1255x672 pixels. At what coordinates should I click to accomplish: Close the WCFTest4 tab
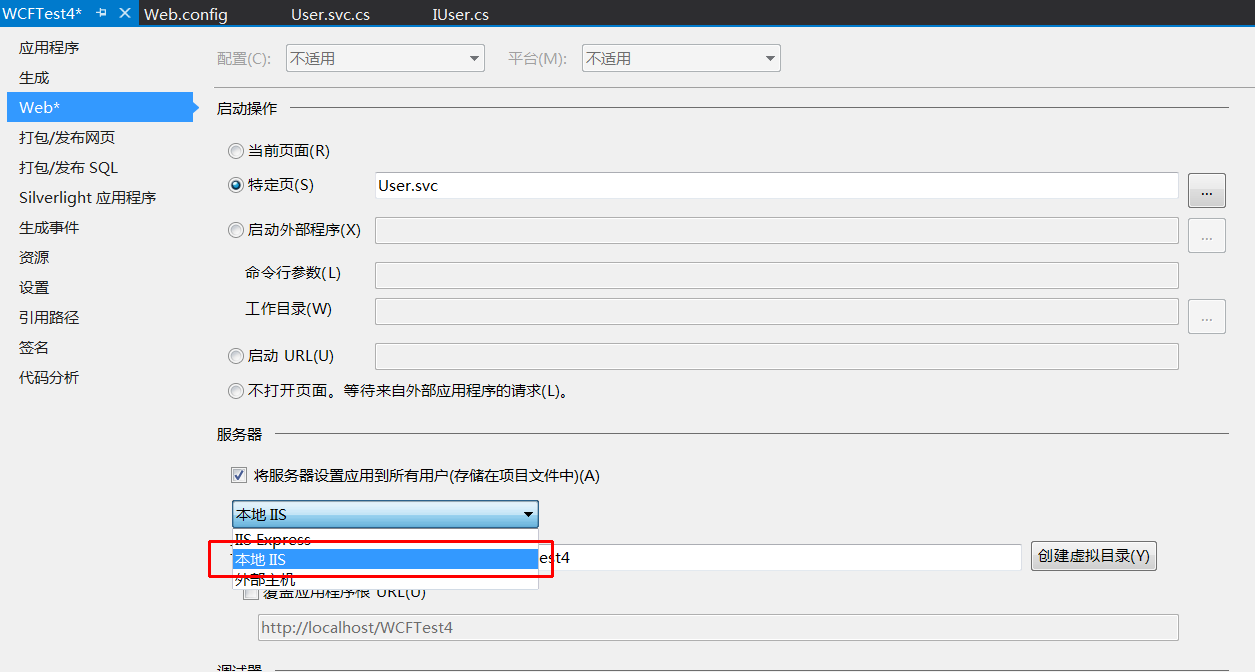(124, 14)
